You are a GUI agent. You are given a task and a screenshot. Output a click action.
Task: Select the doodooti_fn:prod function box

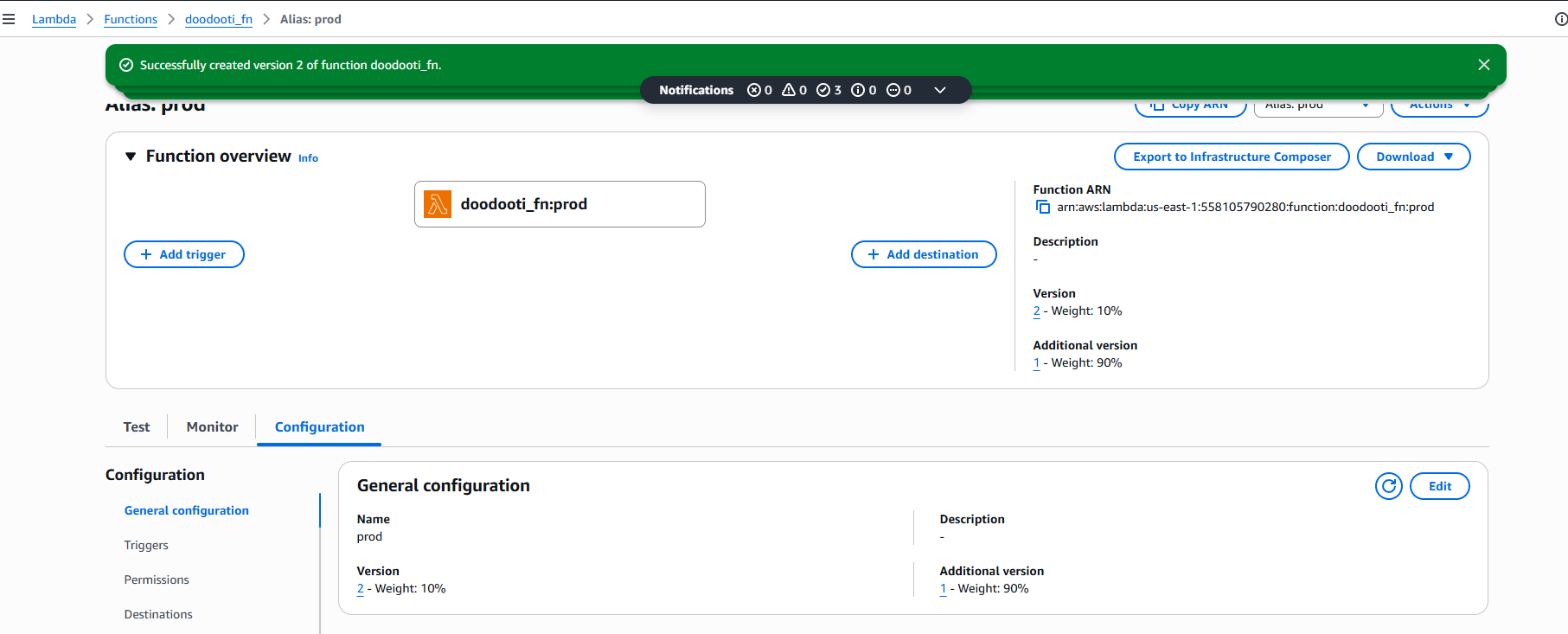click(560, 204)
